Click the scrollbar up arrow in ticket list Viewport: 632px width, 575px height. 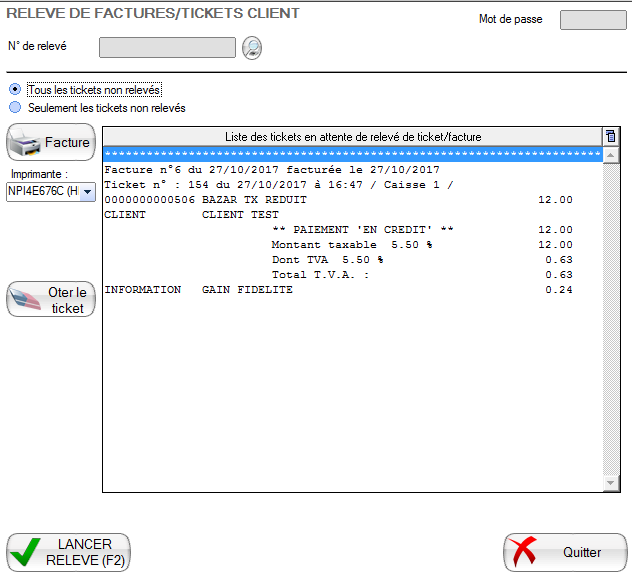point(611,155)
